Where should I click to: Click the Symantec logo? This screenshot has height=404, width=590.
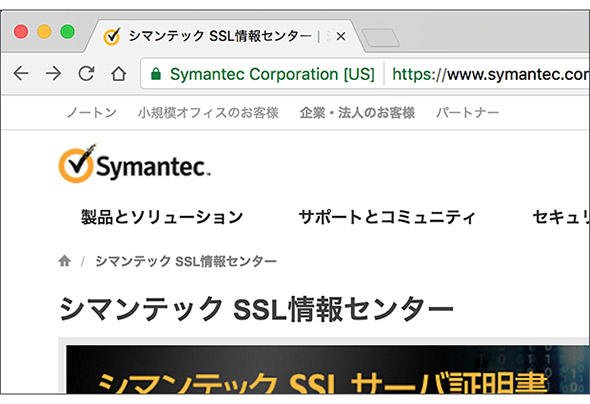pyautogui.click(x=134, y=163)
